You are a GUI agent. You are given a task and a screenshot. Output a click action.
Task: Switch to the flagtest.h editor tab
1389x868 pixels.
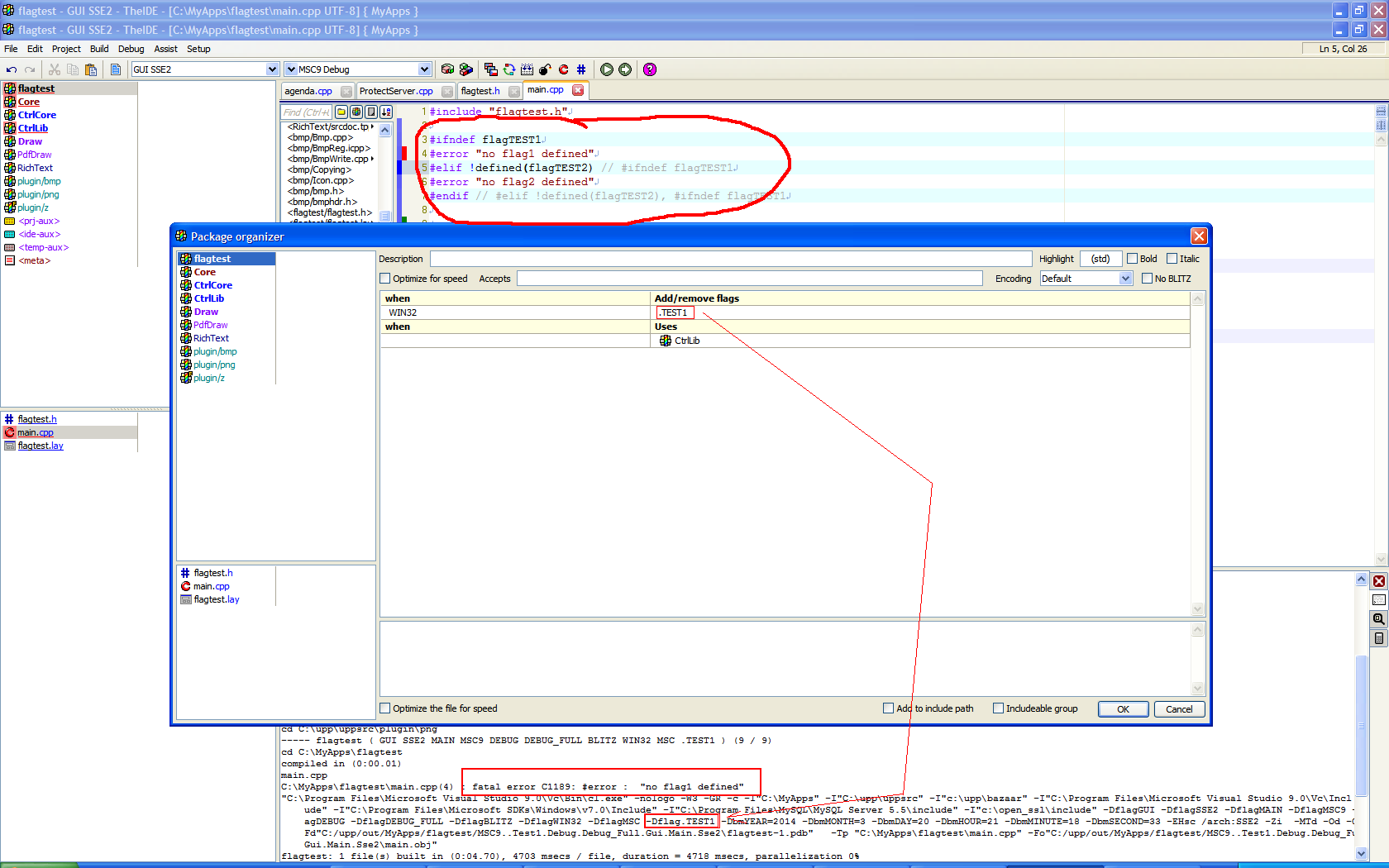point(480,91)
